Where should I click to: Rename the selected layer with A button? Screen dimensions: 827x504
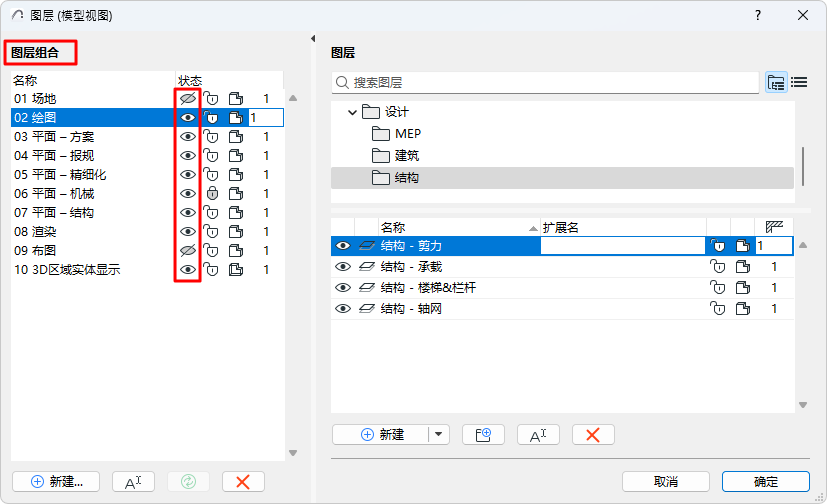pos(538,435)
